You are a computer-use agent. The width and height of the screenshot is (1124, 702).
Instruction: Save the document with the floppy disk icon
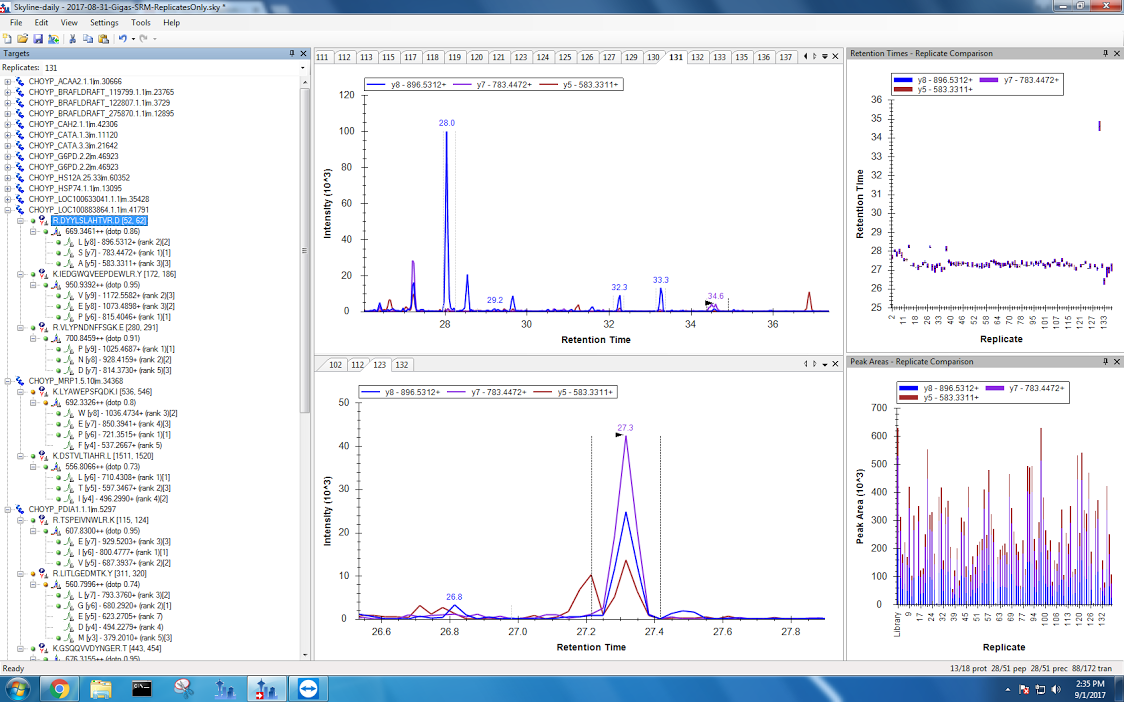[37, 39]
